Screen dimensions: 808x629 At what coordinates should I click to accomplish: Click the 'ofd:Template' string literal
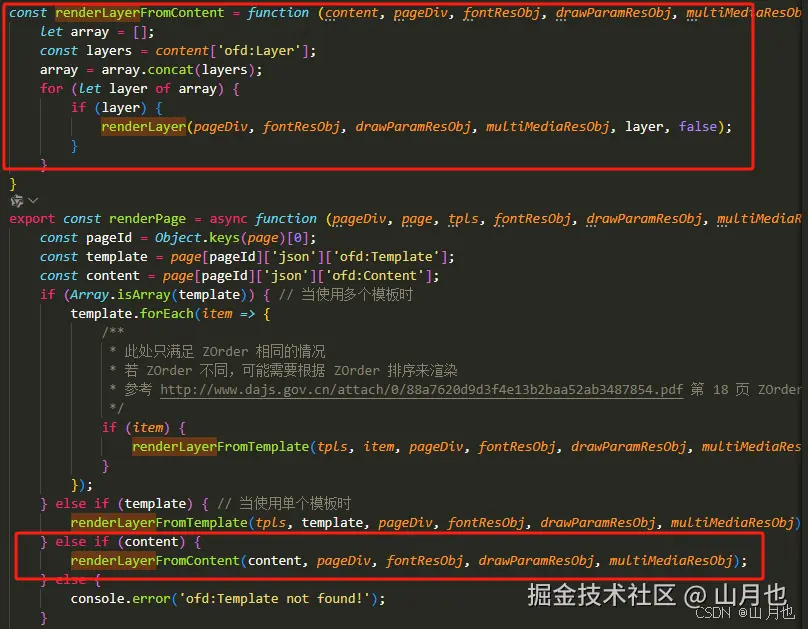click(x=386, y=257)
